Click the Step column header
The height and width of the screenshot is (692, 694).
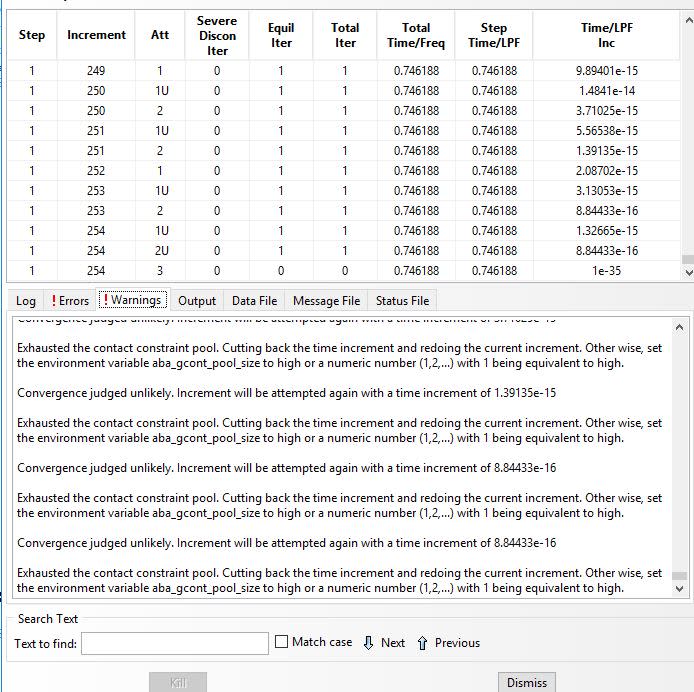[x=32, y=35]
